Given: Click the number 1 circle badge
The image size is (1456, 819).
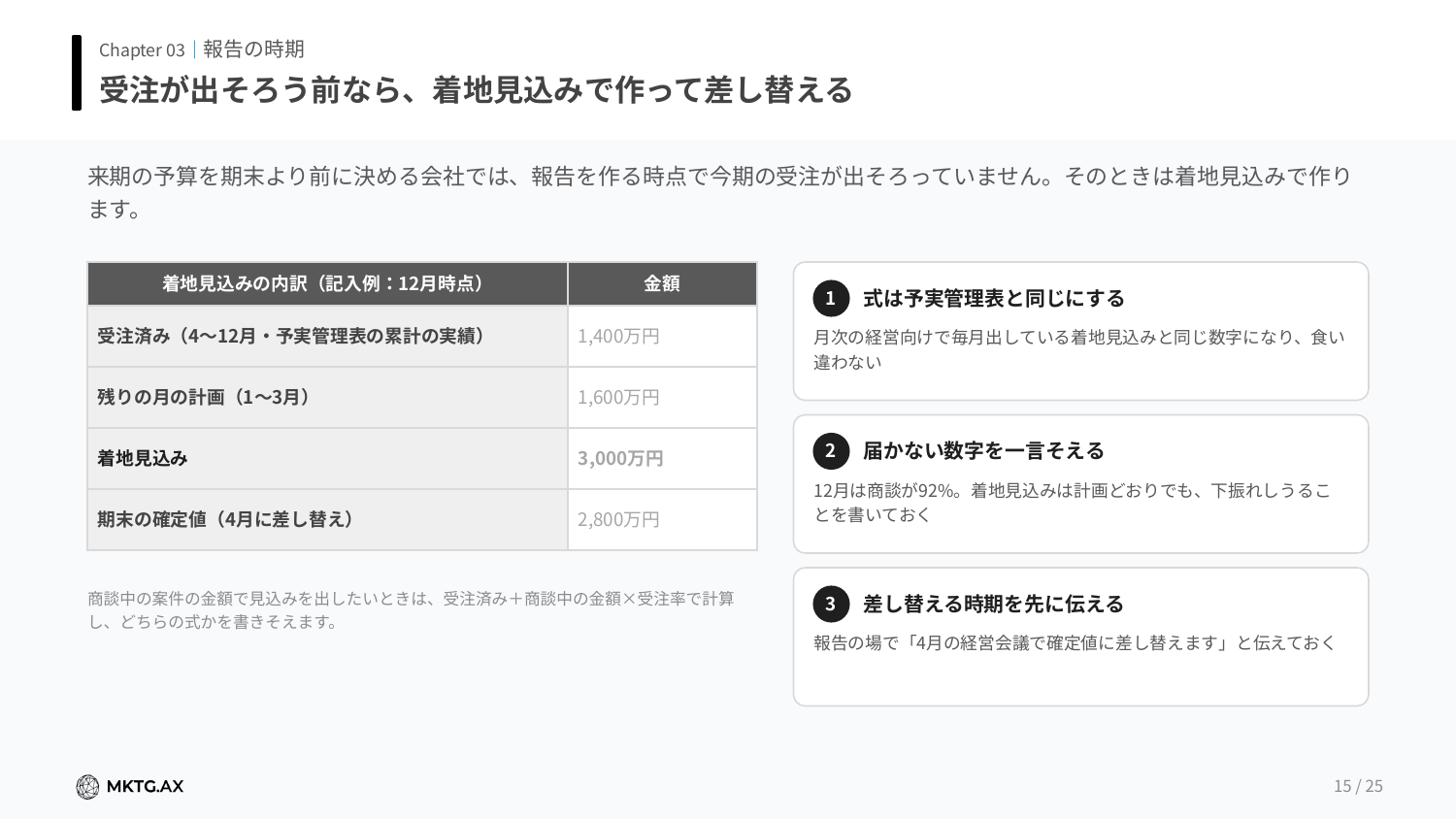Looking at the screenshot, I should [x=831, y=298].
